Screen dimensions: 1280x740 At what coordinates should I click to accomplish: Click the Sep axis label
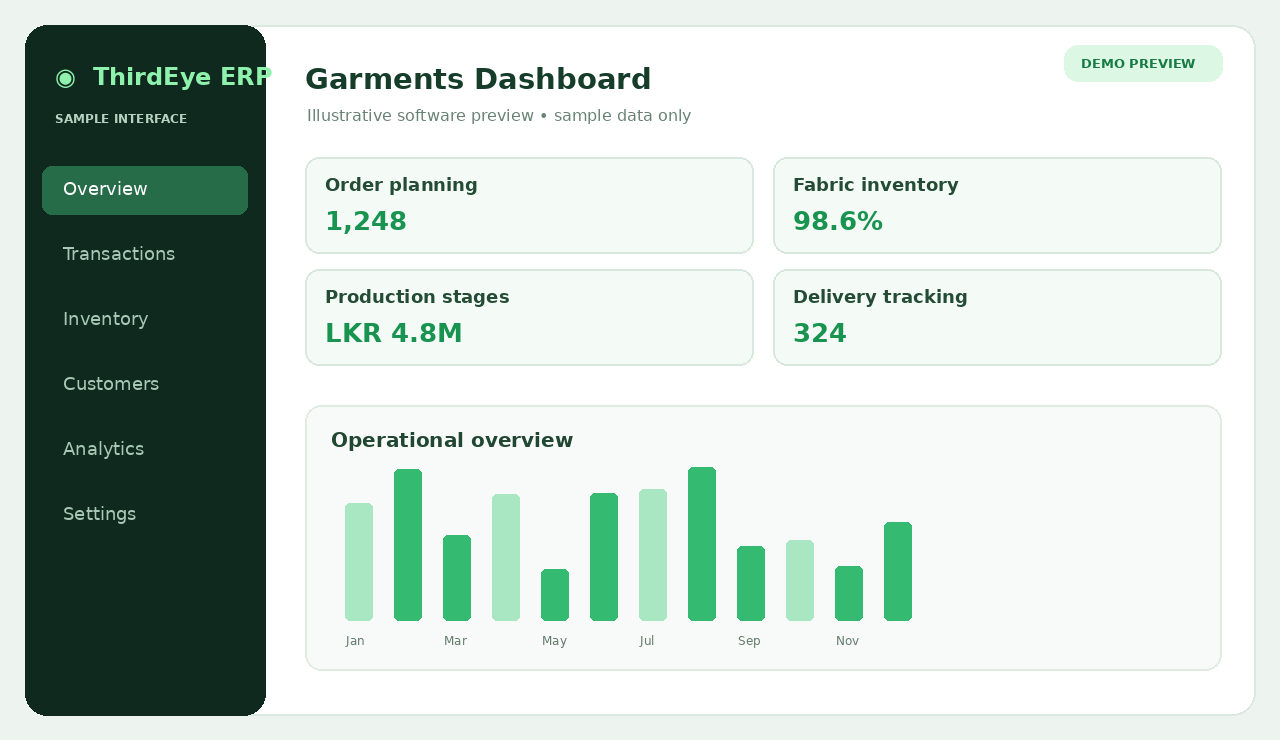(x=749, y=641)
